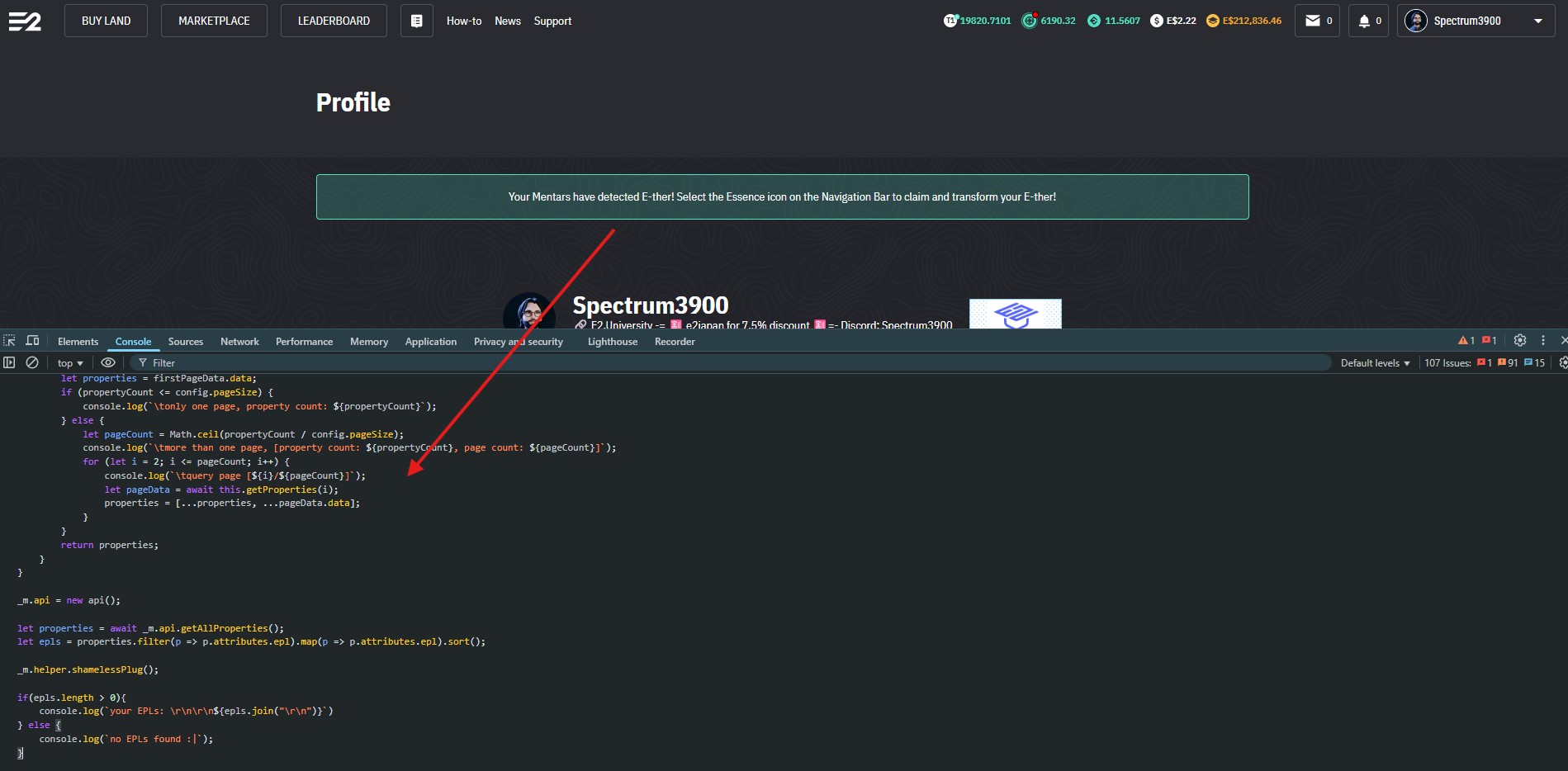Click the Earth 2 logo icon

(25, 21)
